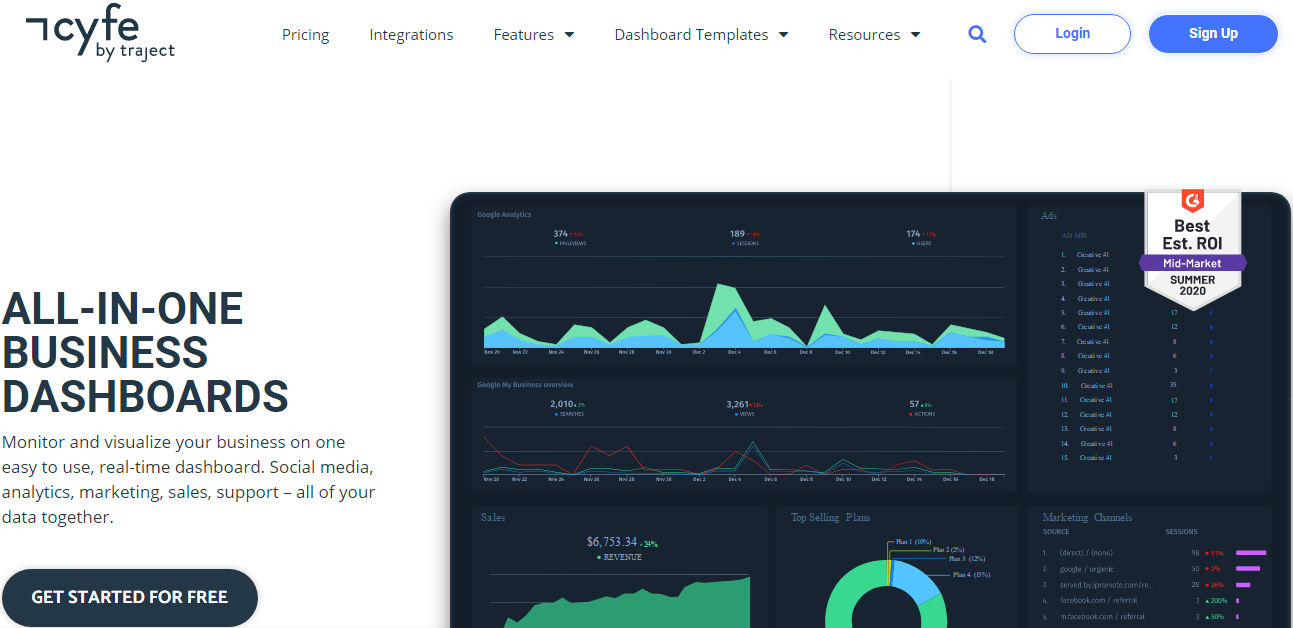1293x628 pixels.
Task: Click the dashboard preview image
Action: click(x=871, y=410)
